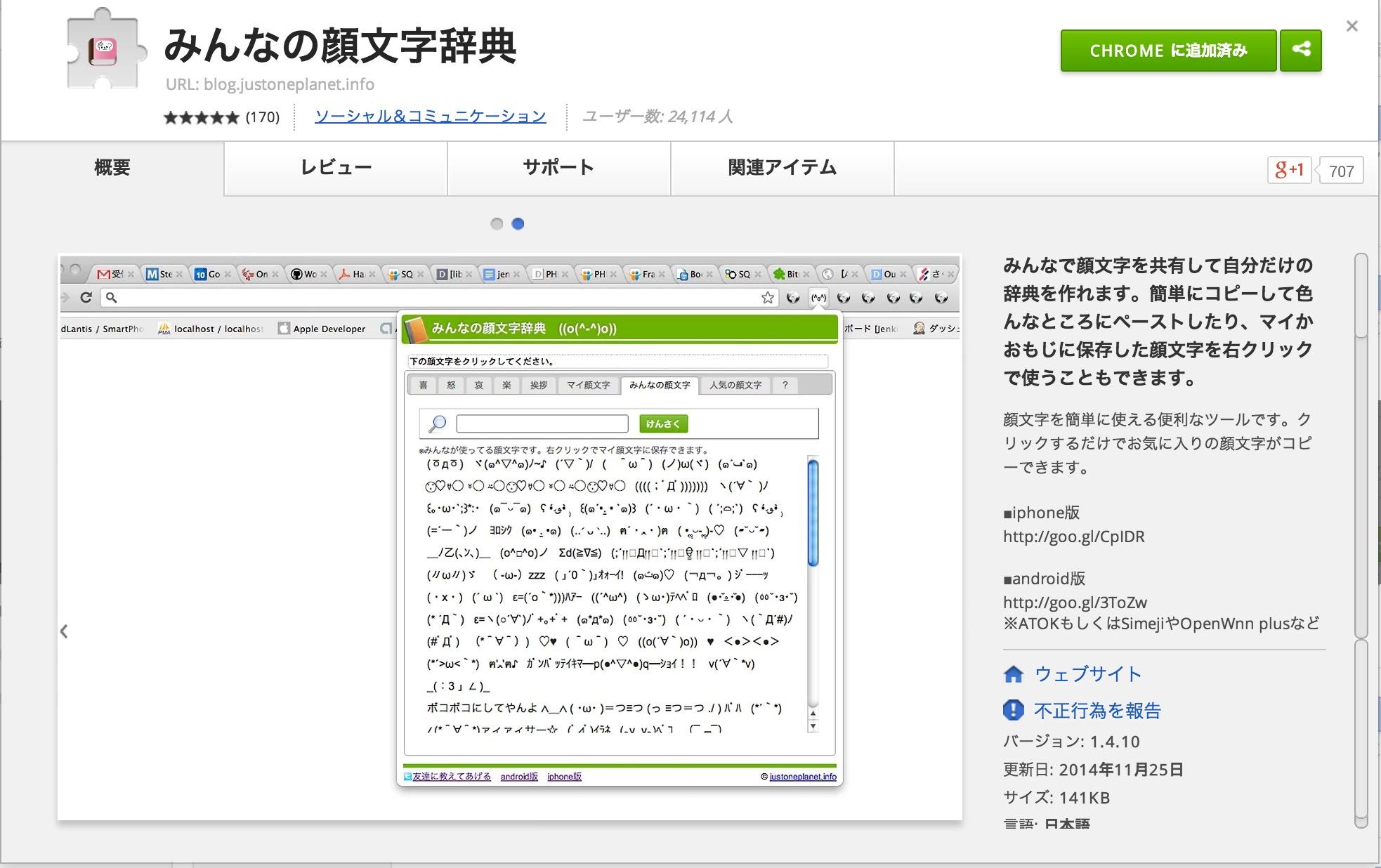This screenshot has width=1381, height=868.
Task: Click the address bar search icon in the screenshot
Action: pyautogui.click(x=111, y=297)
